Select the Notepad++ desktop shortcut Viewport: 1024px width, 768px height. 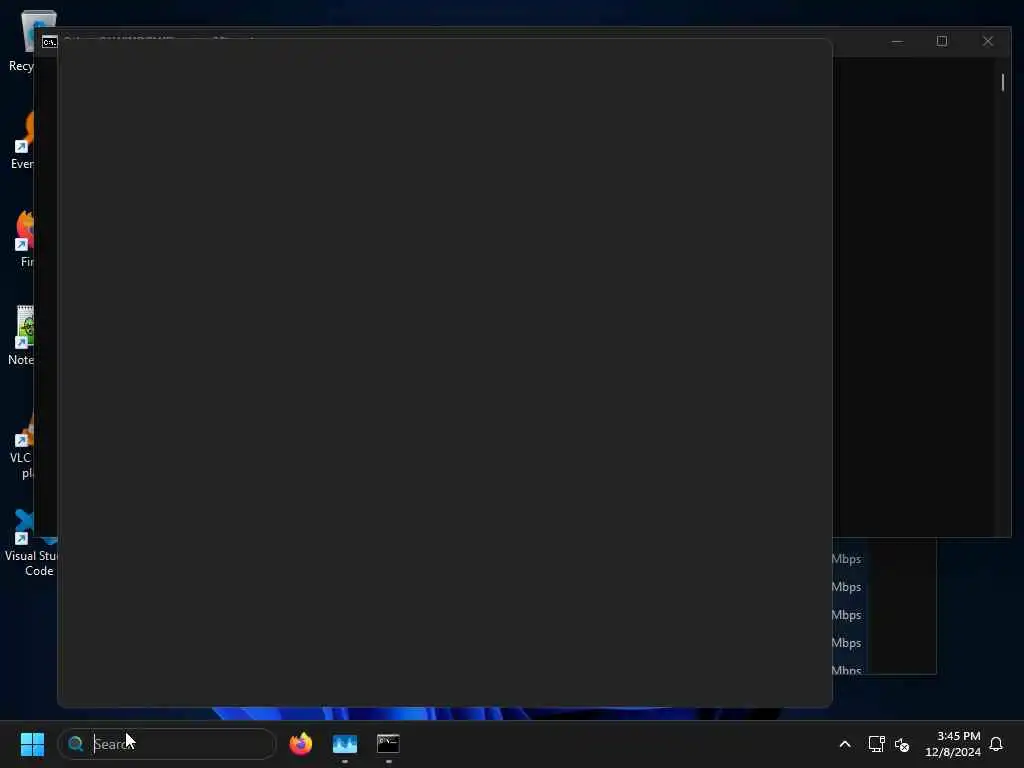coord(21,336)
